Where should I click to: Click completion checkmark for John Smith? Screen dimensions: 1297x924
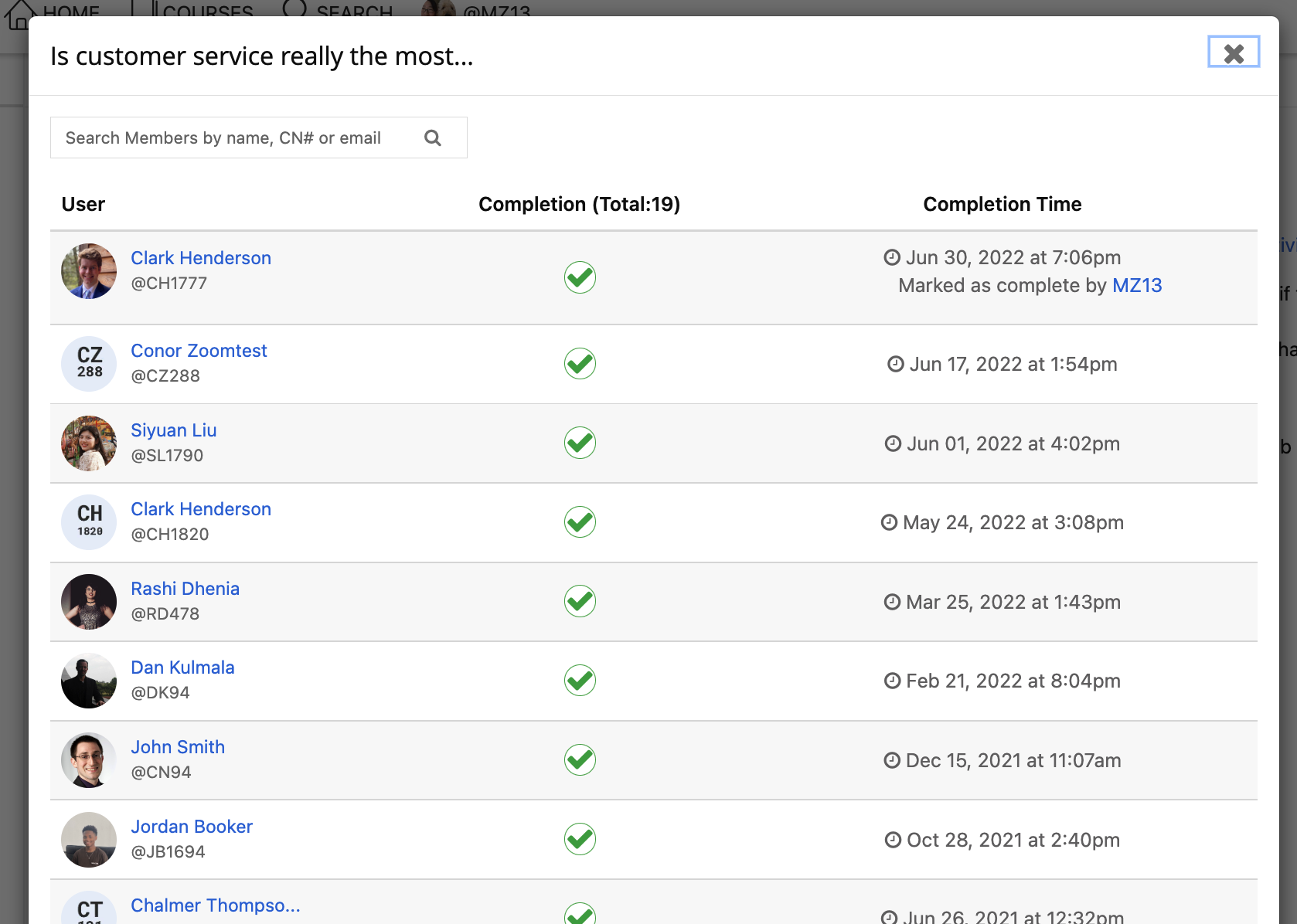pyautogui.click(x=580, y=759)
